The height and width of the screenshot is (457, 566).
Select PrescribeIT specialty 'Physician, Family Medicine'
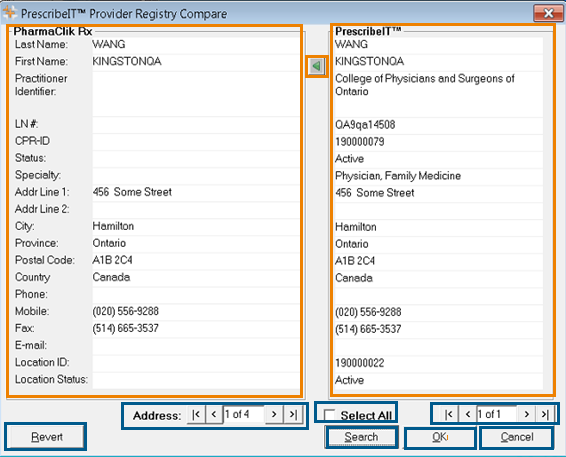pyautogui.click(x=439, y=176)
